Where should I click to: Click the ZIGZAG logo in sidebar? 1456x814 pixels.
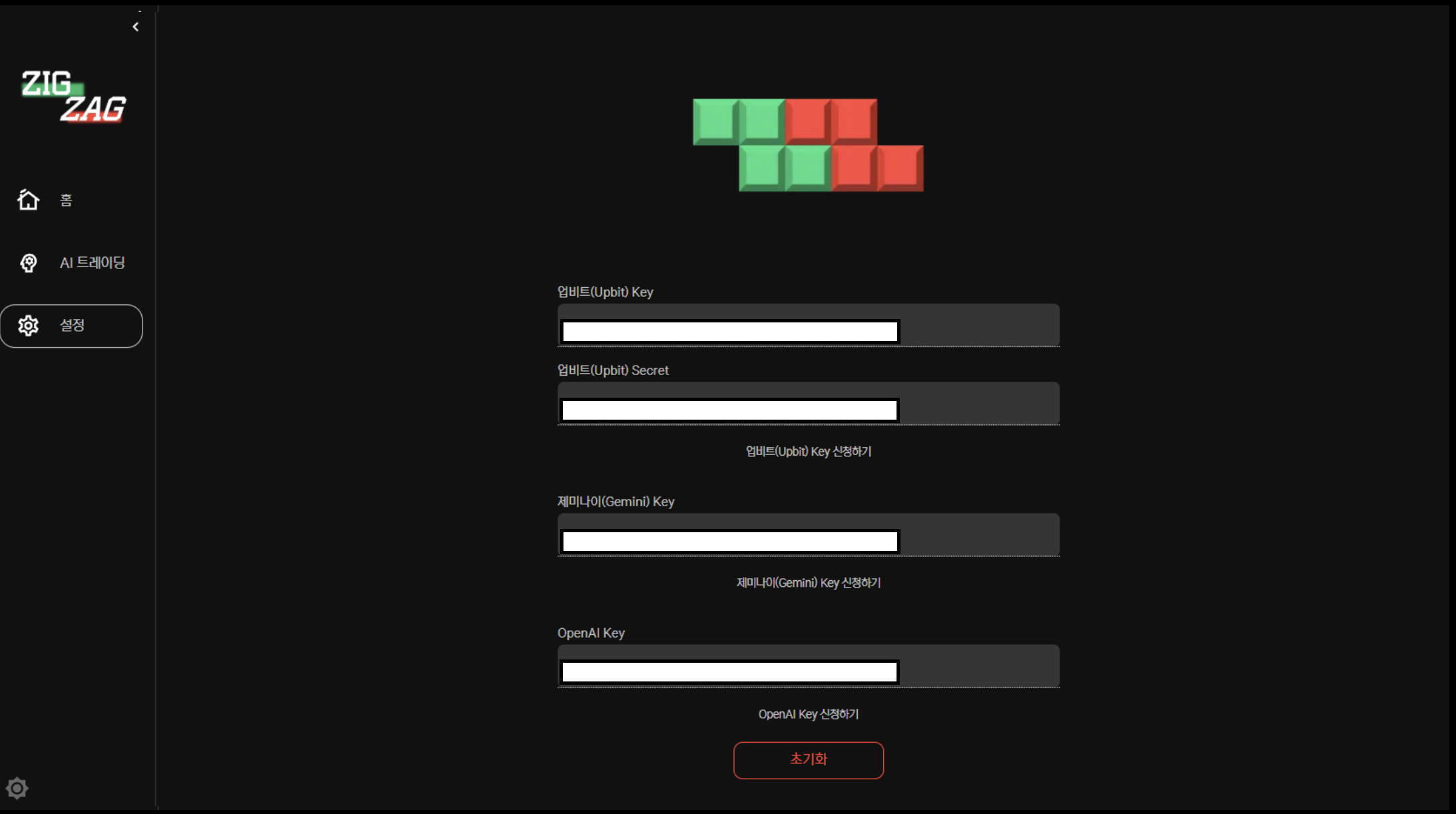click(73, 97)
